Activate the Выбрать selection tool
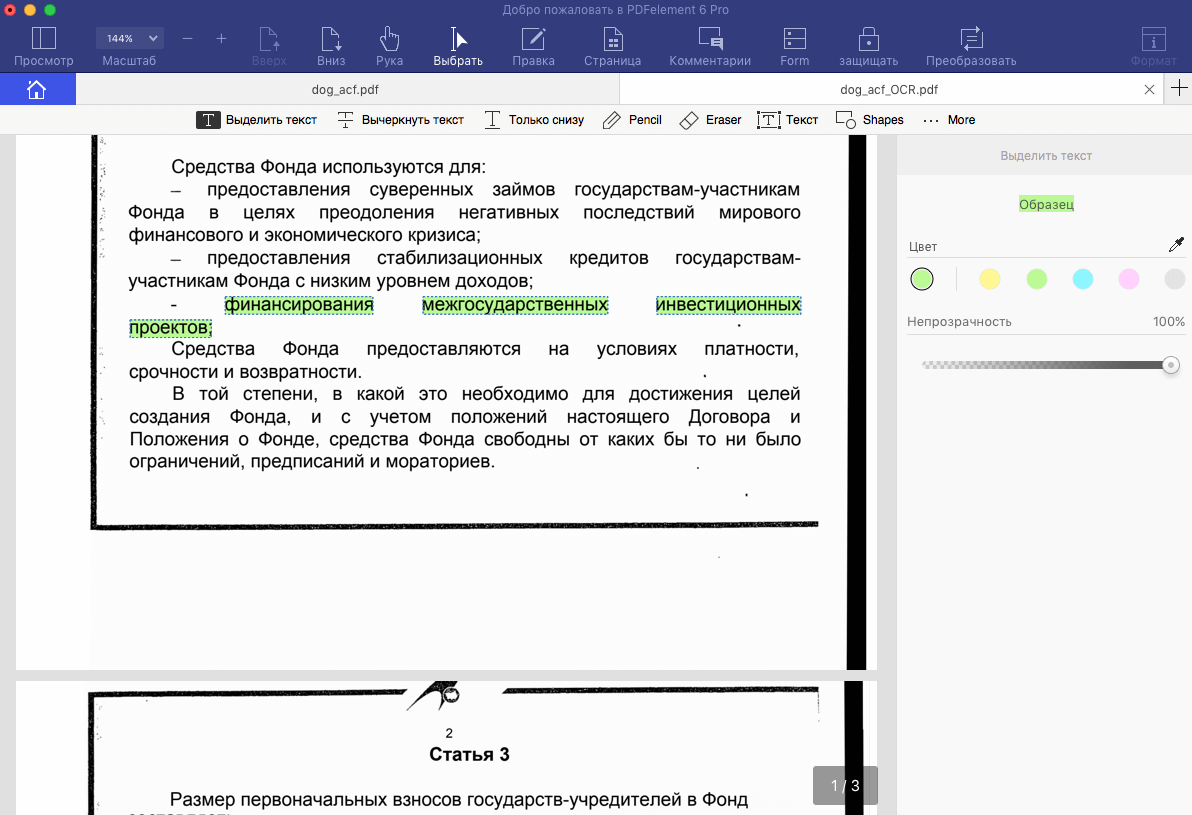Viewport: 1192px width, 815px height. pos(458,46)
